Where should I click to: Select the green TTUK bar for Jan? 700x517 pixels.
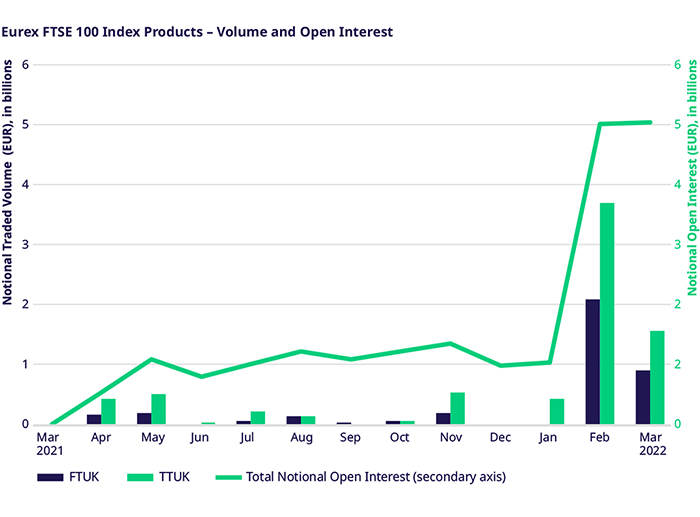(557, 411)
